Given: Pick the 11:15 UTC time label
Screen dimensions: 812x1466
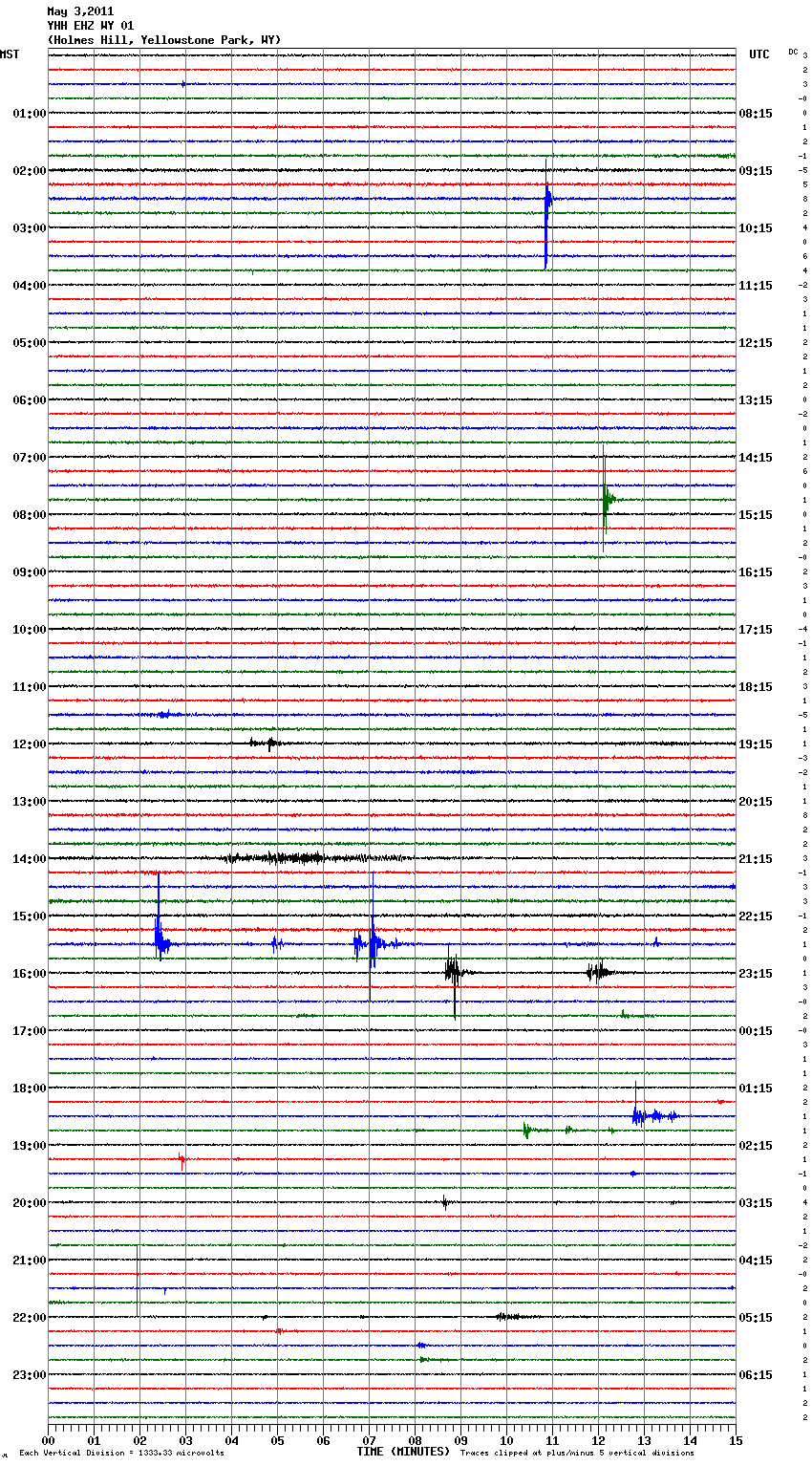Looking at the screenshot, I should 756,286.
